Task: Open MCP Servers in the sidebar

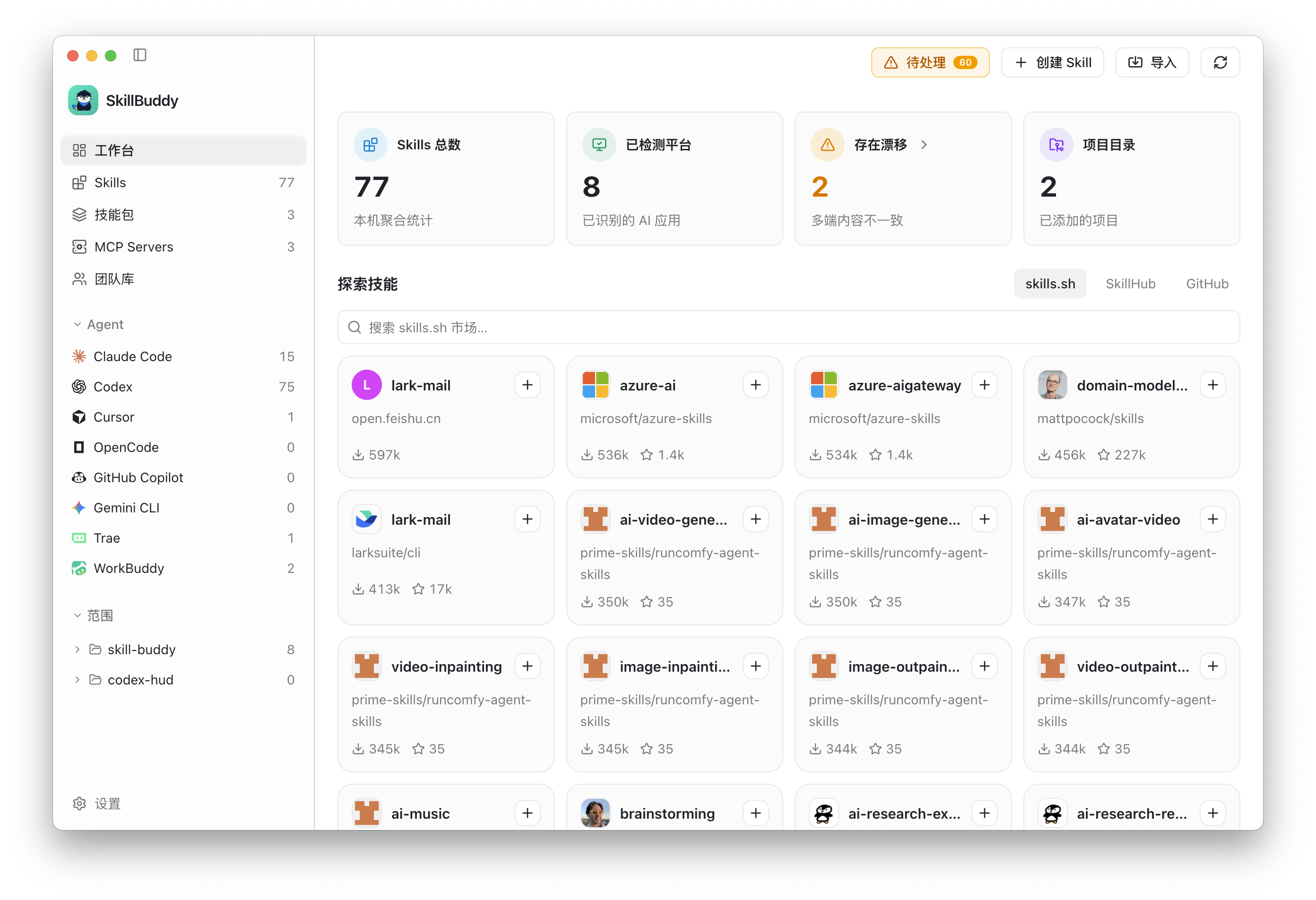Action: pyautogui.click(x=183, y=247)
